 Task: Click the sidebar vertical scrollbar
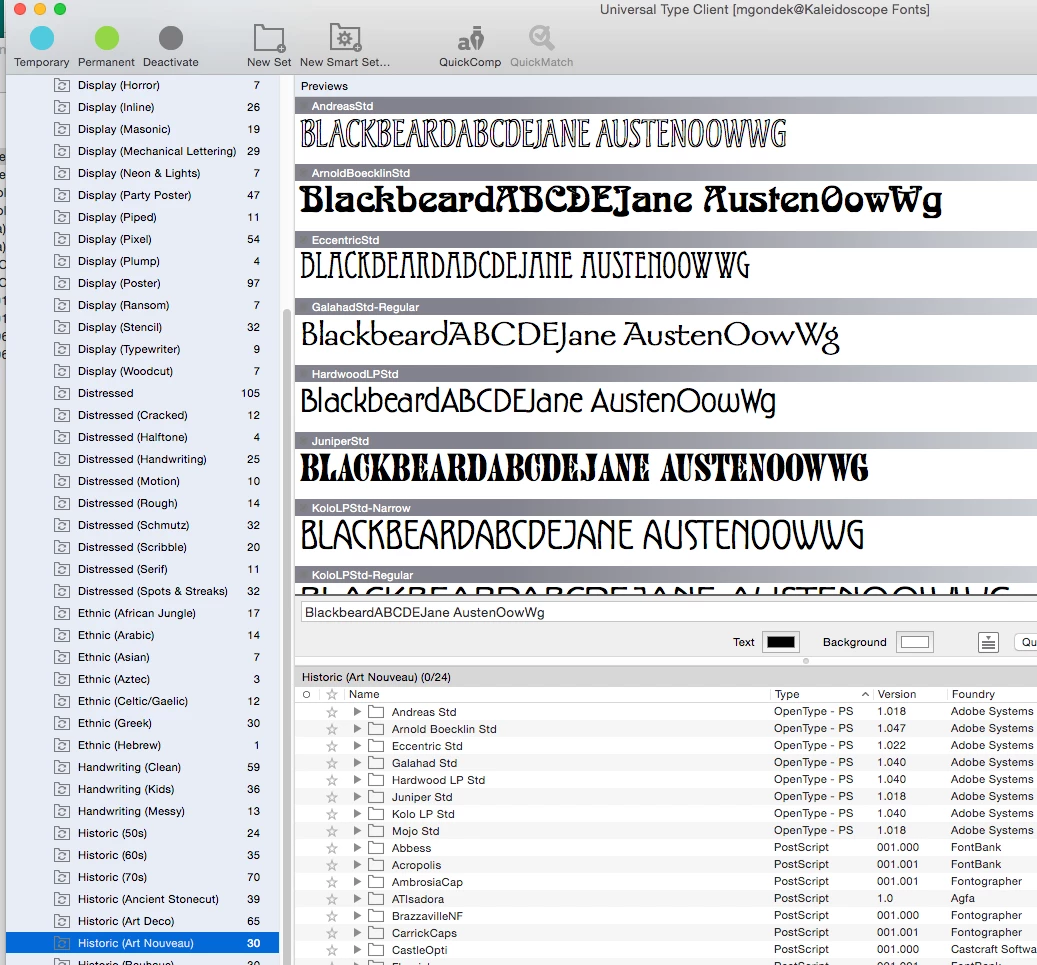click(x=286, y=635)
